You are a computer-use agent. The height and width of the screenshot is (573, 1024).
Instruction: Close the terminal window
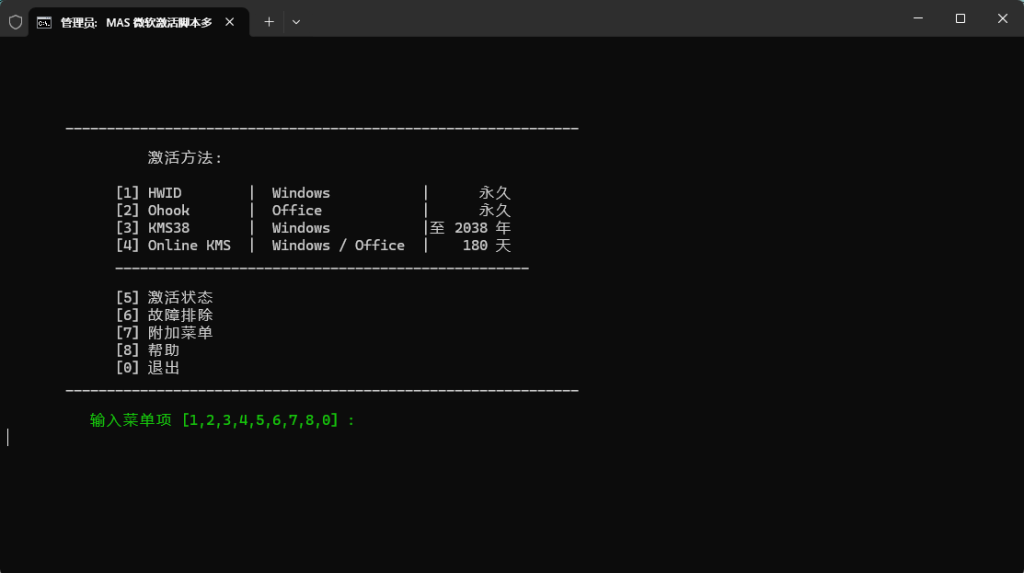[x=1002, y=18]
